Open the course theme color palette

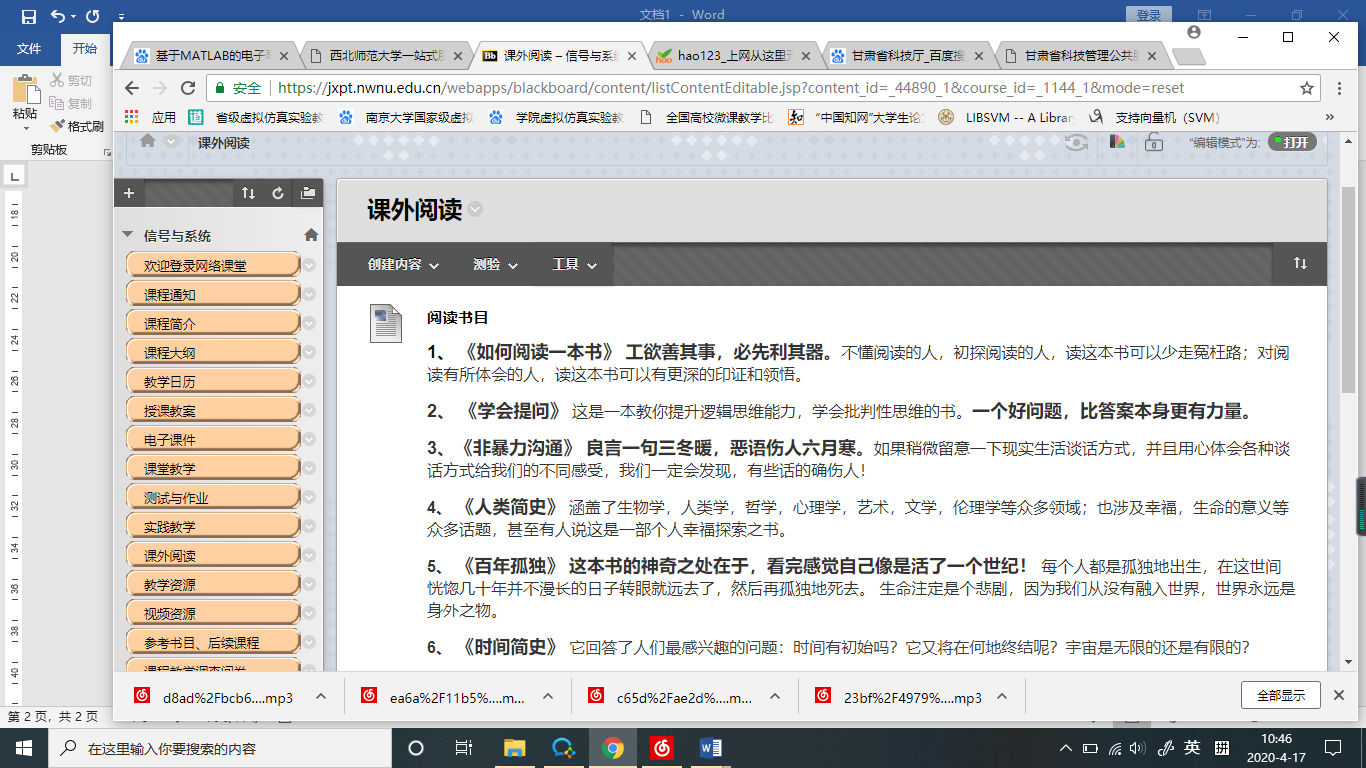tap(1118, 142)
